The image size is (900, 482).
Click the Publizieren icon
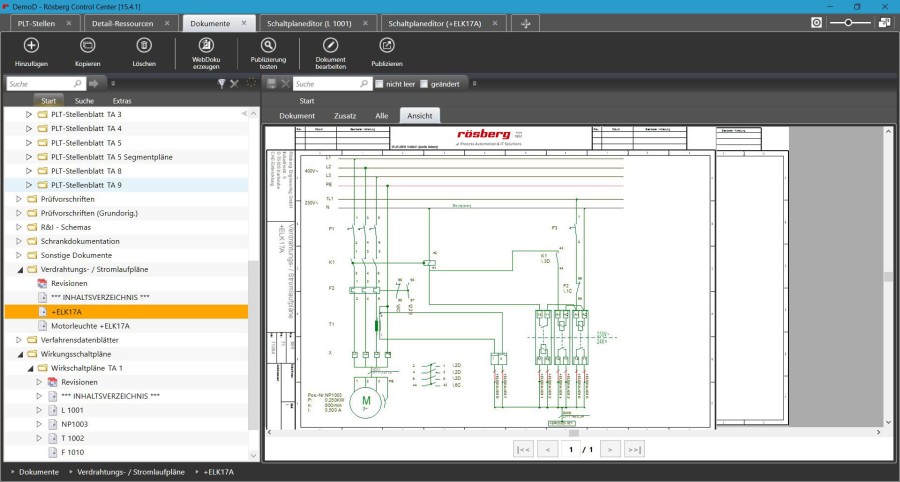[x=387, y=45]
